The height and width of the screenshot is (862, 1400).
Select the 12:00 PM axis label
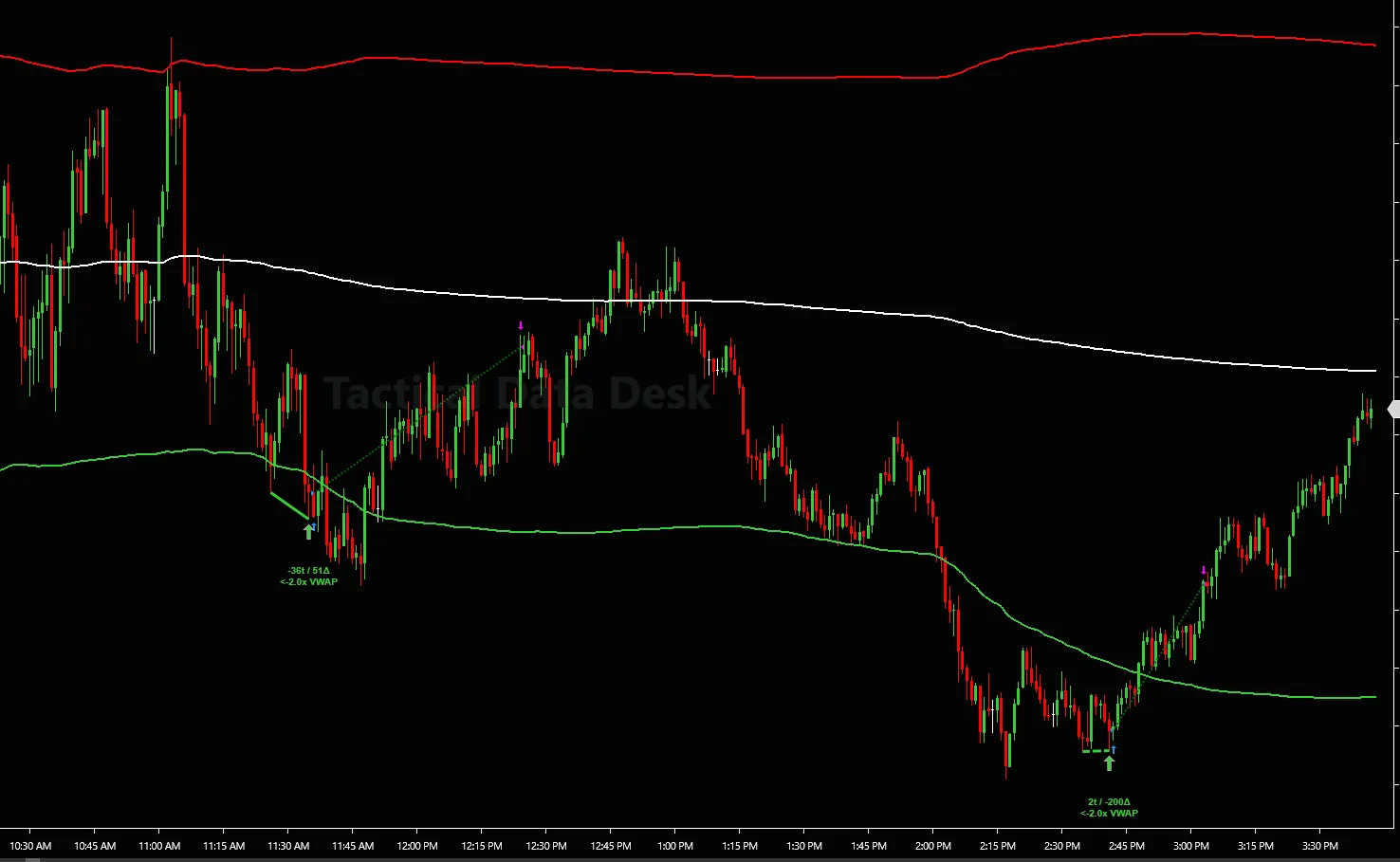[417, 846]
